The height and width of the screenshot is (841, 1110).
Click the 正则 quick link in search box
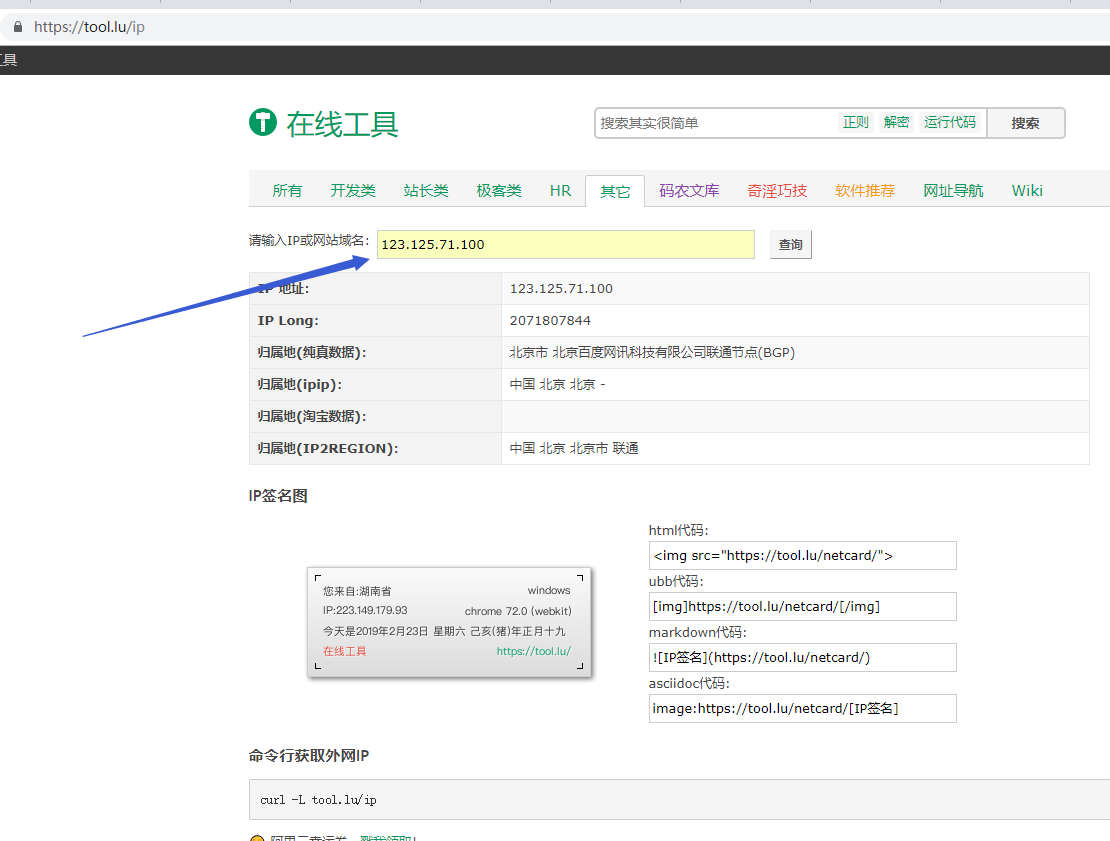(855, 122)
